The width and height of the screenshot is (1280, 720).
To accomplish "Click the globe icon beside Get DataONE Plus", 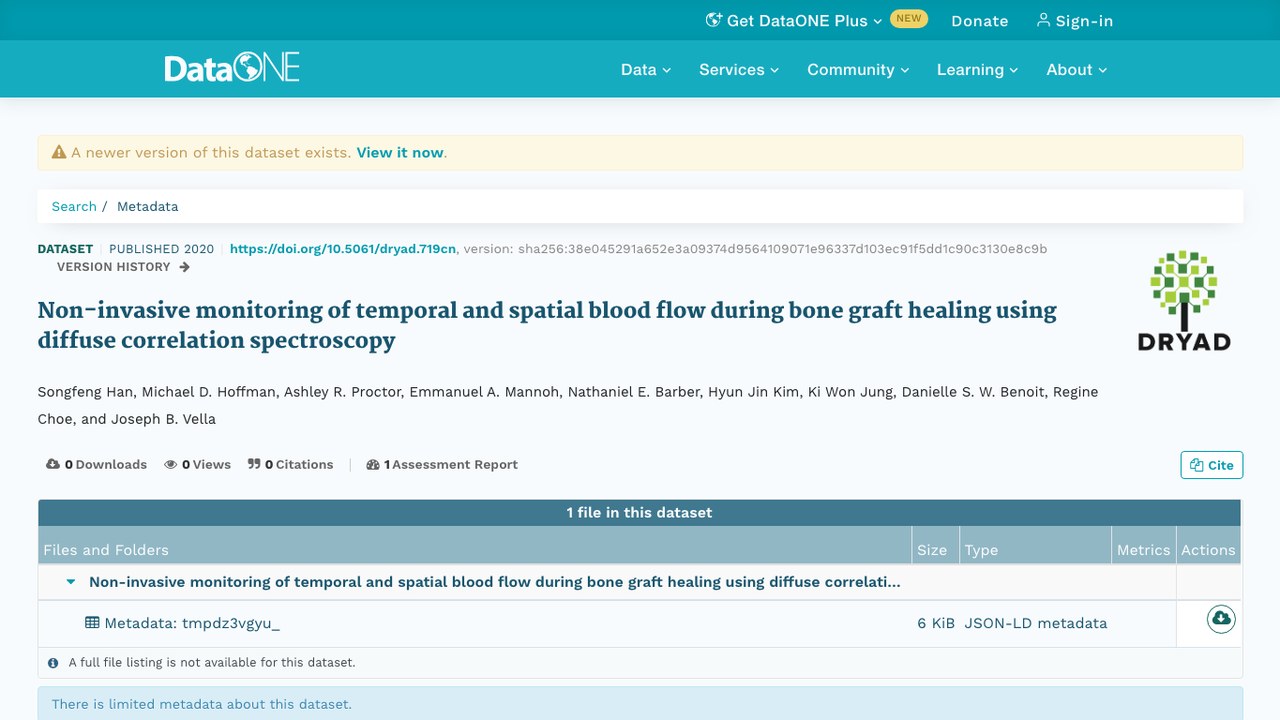I will click(714, 20).
